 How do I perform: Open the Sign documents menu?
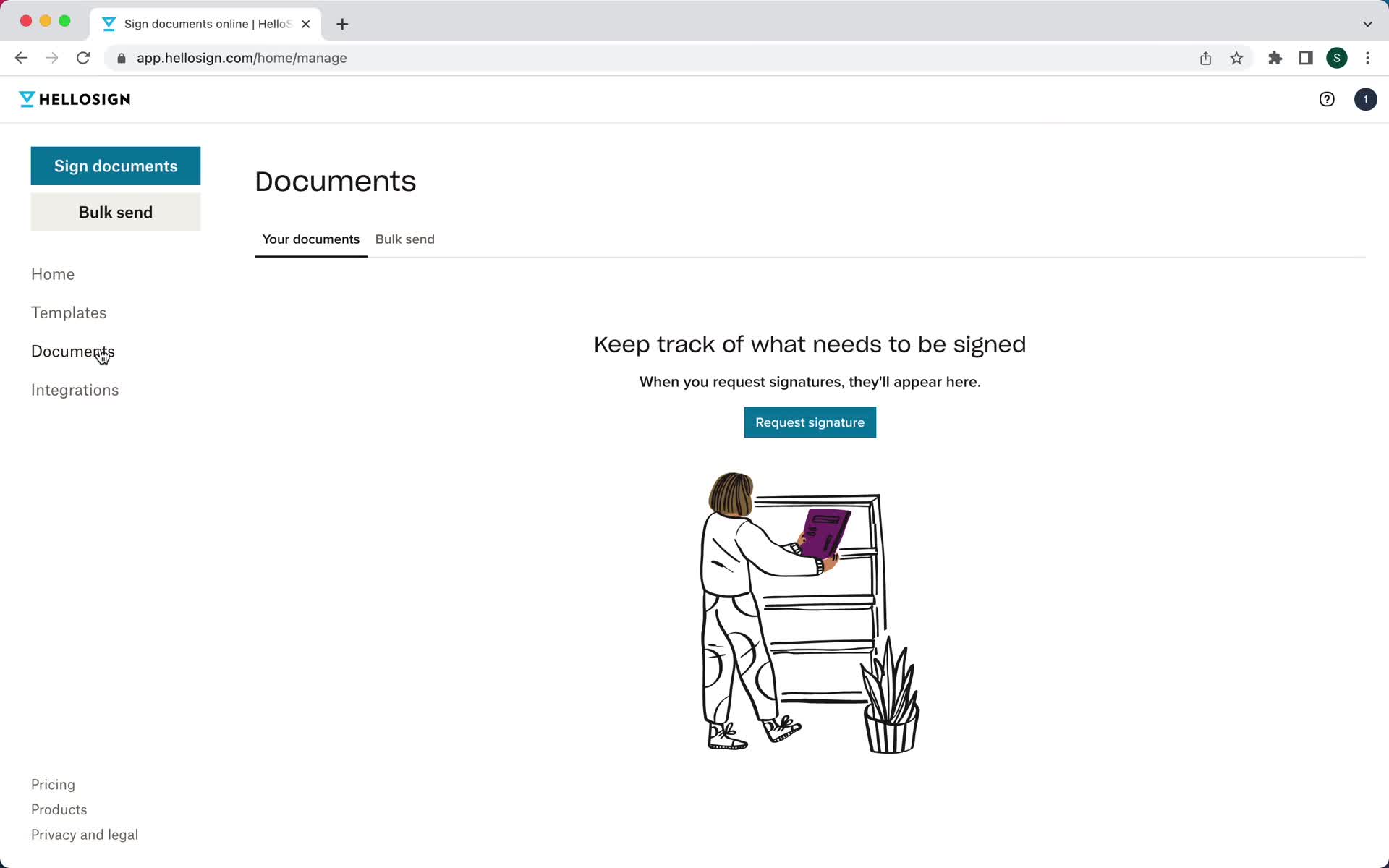[x=116, y=165]
